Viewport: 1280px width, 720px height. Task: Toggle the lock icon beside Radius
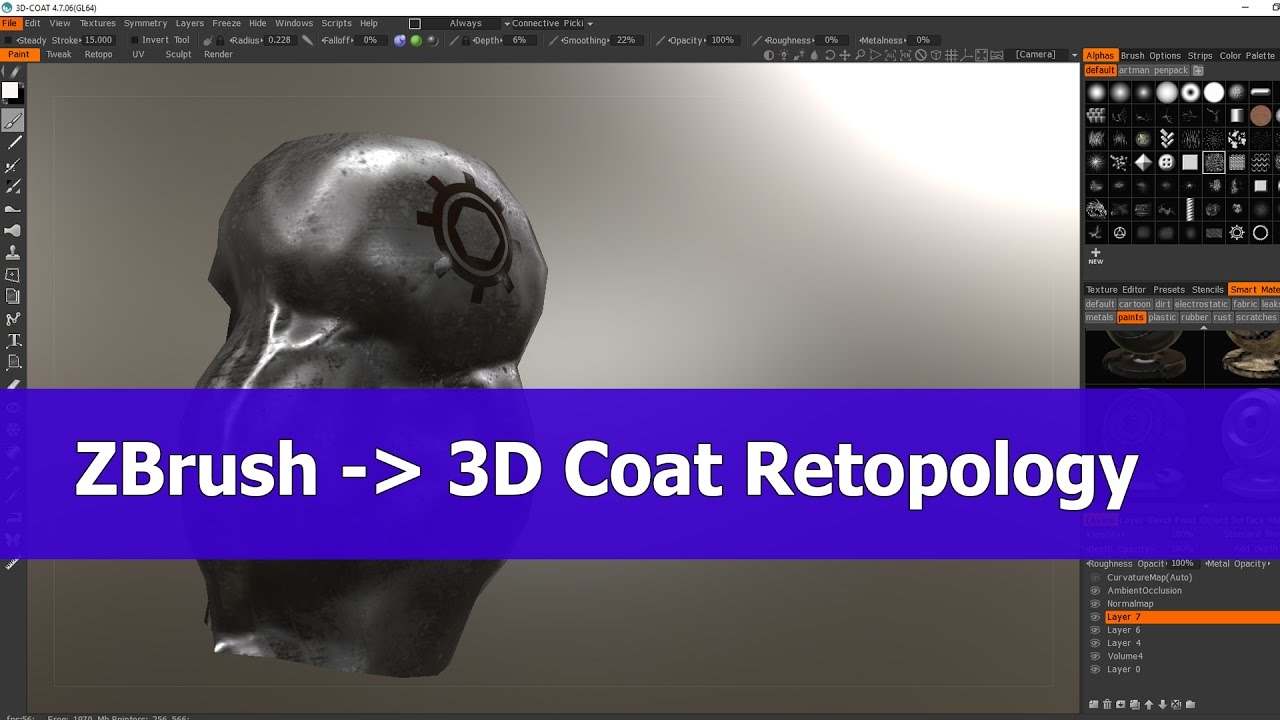(x=221, y=40)
